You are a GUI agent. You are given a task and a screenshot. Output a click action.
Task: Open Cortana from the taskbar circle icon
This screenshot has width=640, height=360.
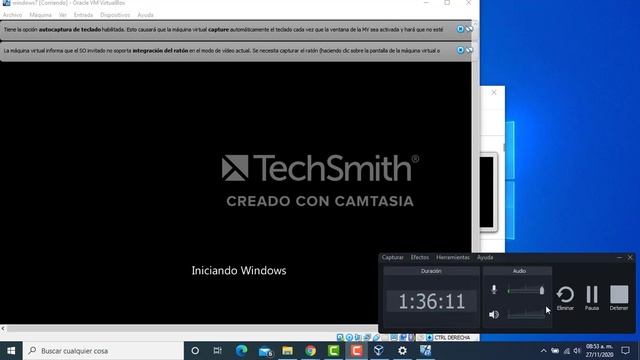tap(195, 351)
